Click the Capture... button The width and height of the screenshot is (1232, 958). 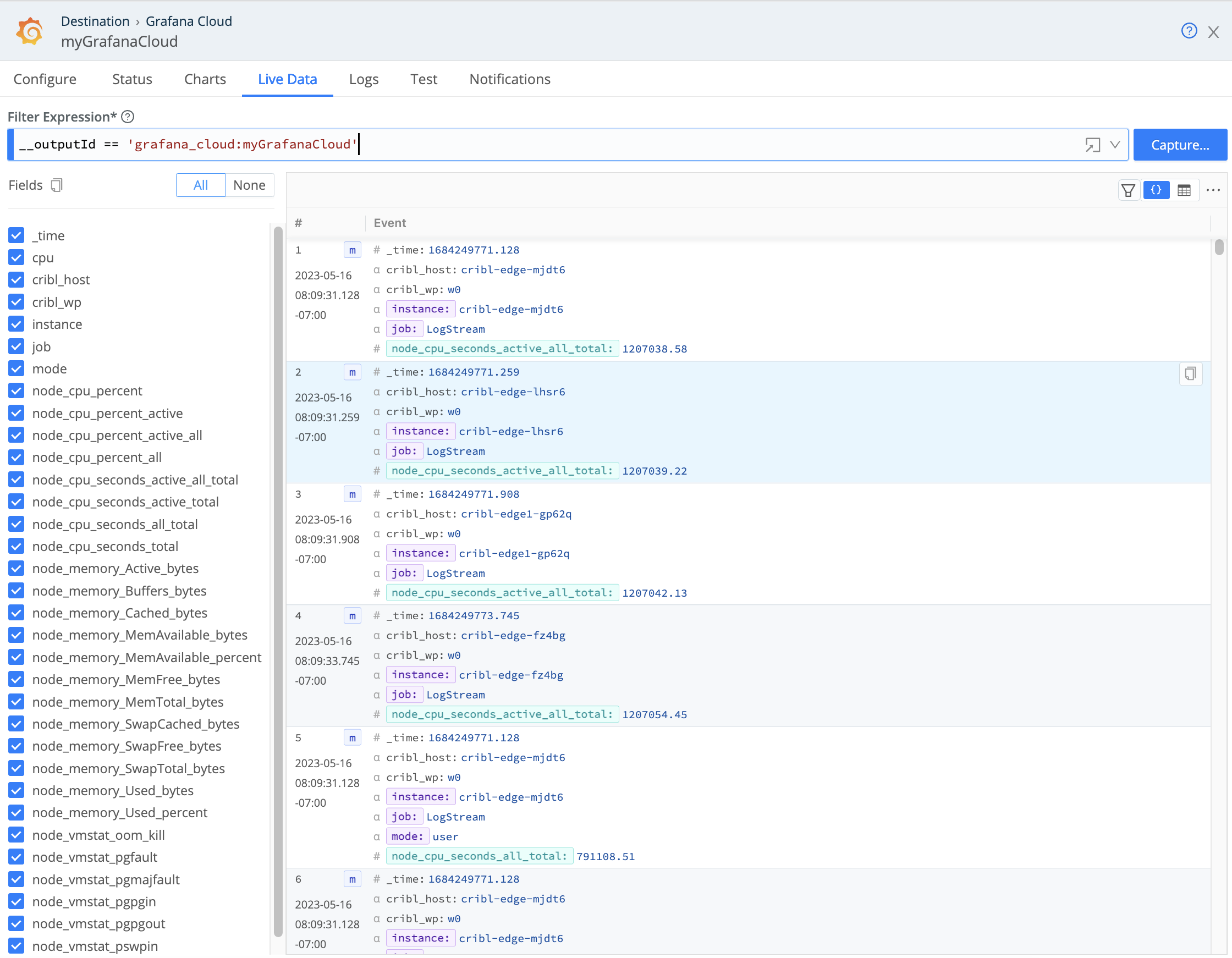(1180, 145)
